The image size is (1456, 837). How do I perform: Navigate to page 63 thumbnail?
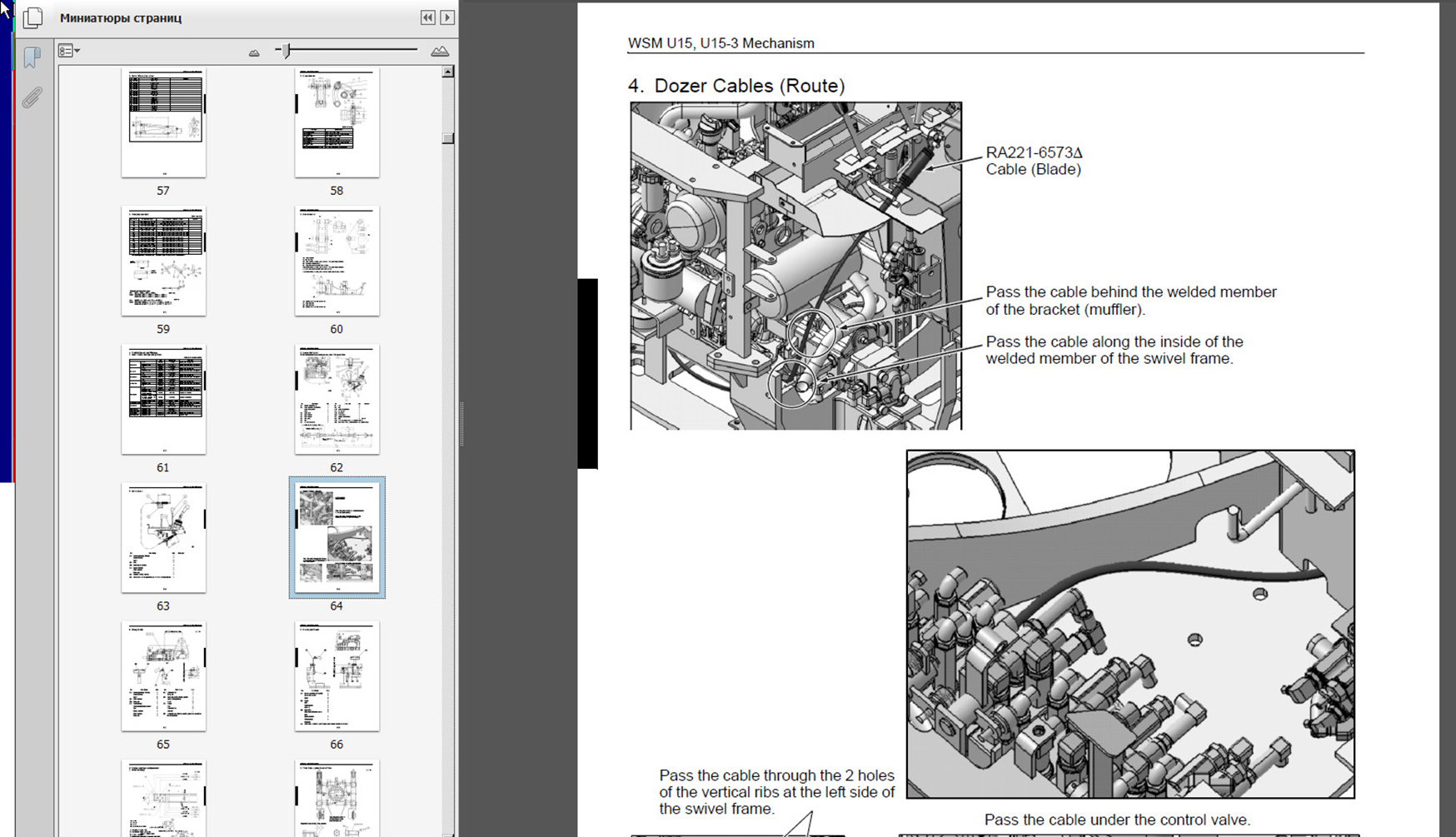coord(163,538)
